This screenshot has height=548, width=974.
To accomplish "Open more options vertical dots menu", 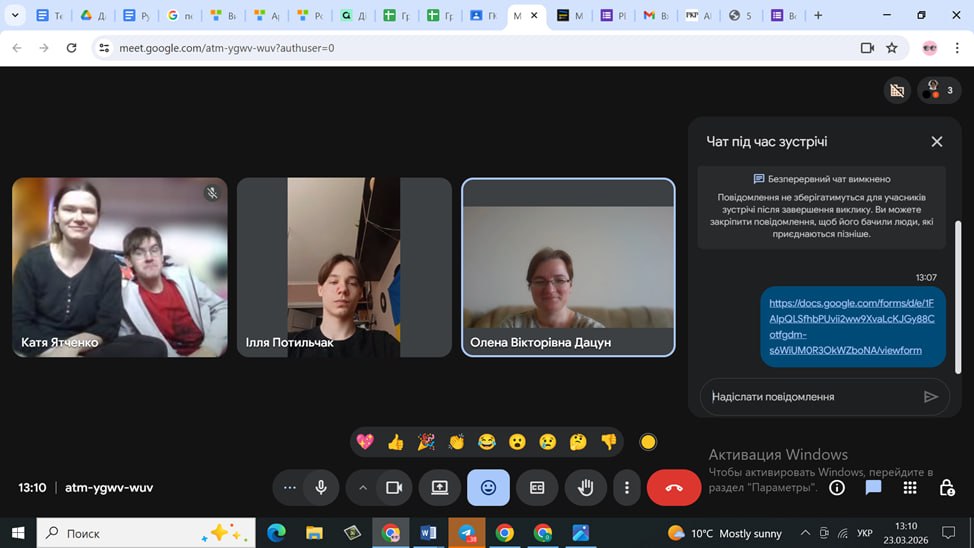I will pos(627,488).
